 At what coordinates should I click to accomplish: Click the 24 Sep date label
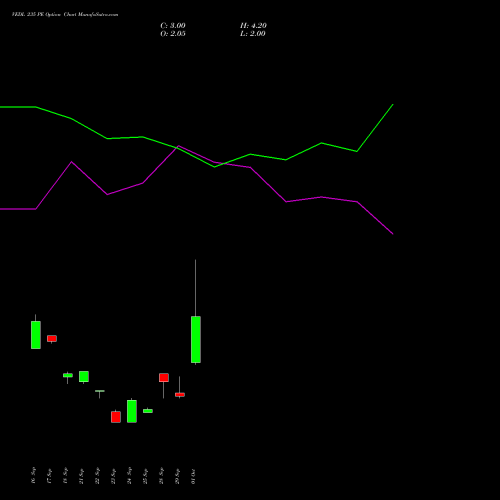129,476
